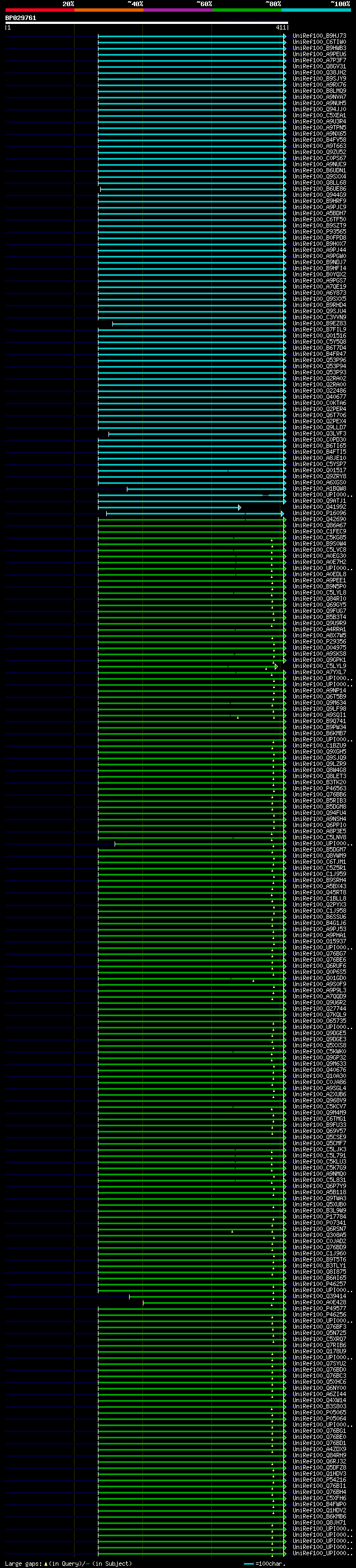Click label UniRef100_P93565

click(x=319, y=232)
